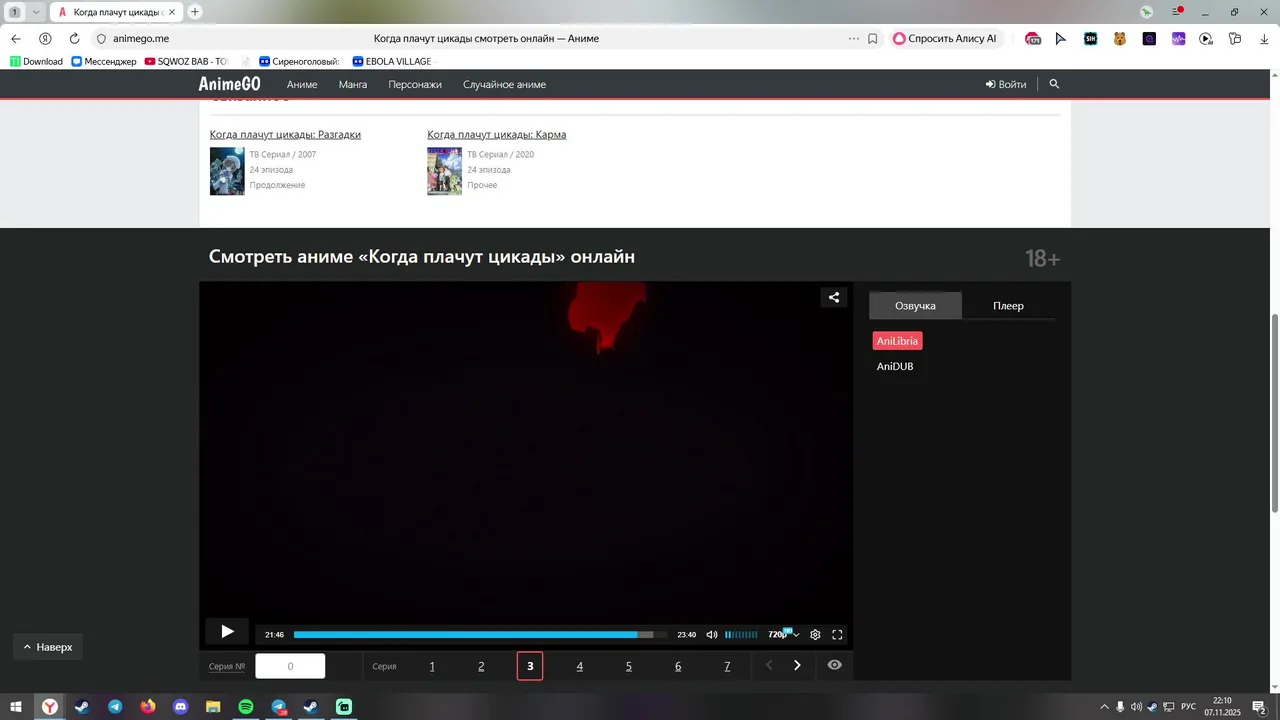1280x720 pixels.
Task: Open link Когда плачут цикады: Карма
Action: point(496,135)
